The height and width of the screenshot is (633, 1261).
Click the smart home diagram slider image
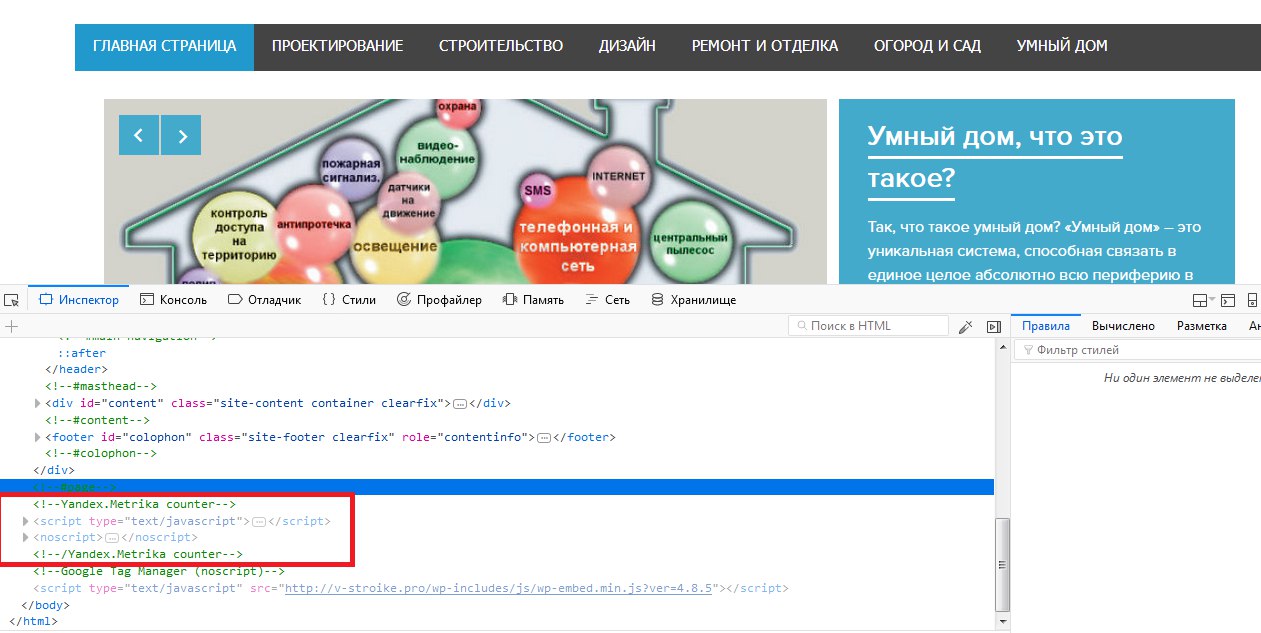tap(465, 191)
